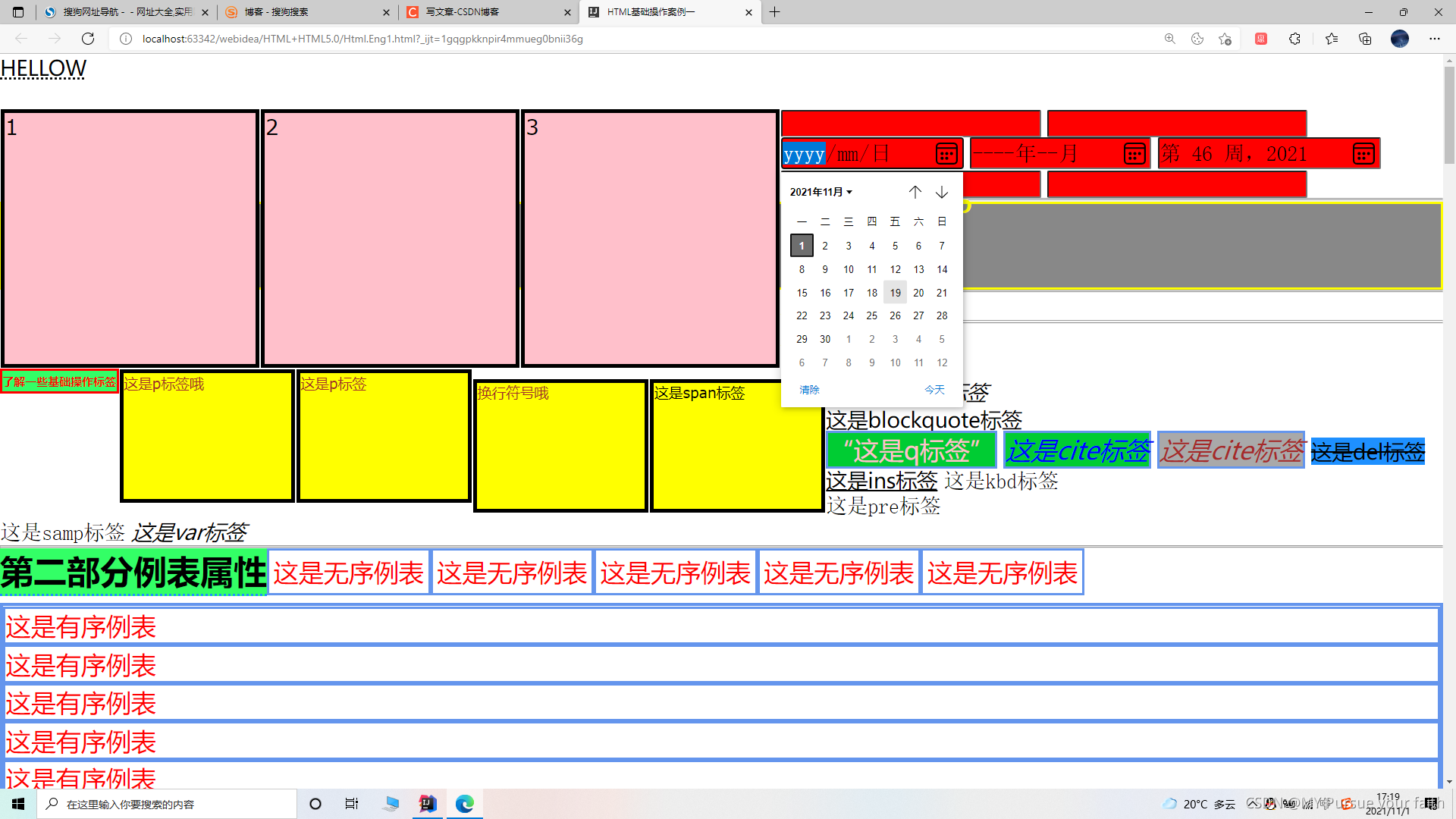The image size is (1456, 819).
Task: Click 今天 to select today
Action: (934, 390)
